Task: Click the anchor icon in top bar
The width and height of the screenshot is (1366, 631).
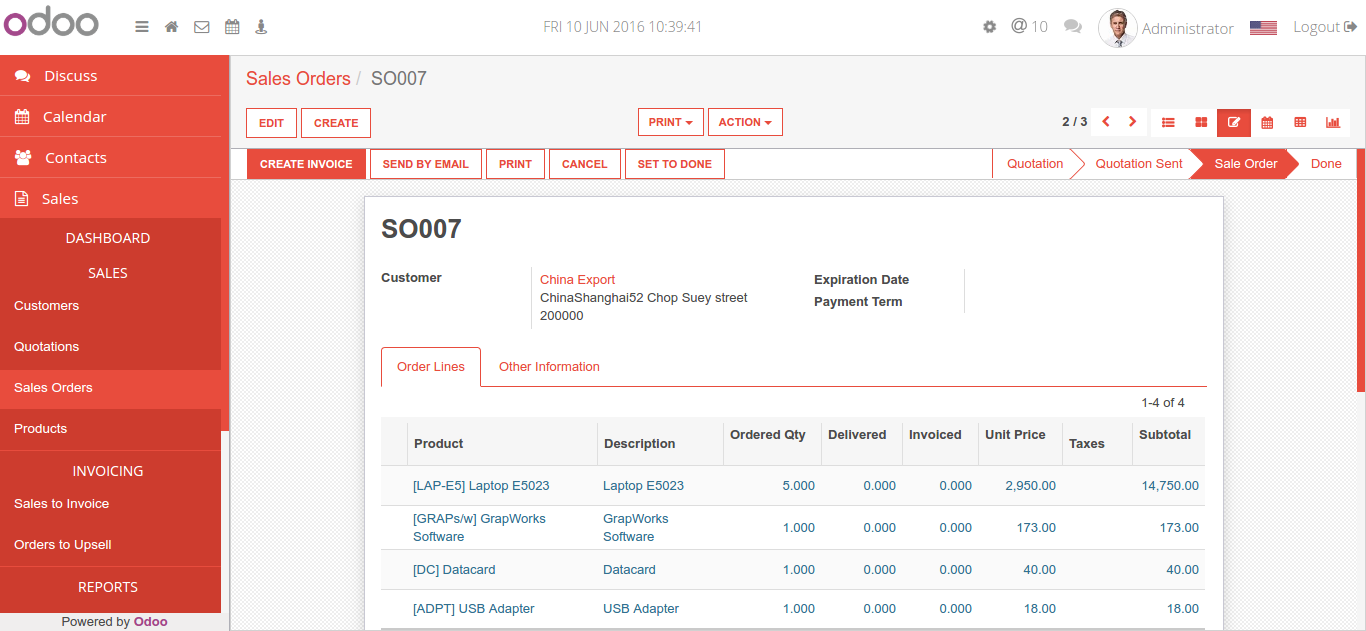Action: click(x=261, y=27)
